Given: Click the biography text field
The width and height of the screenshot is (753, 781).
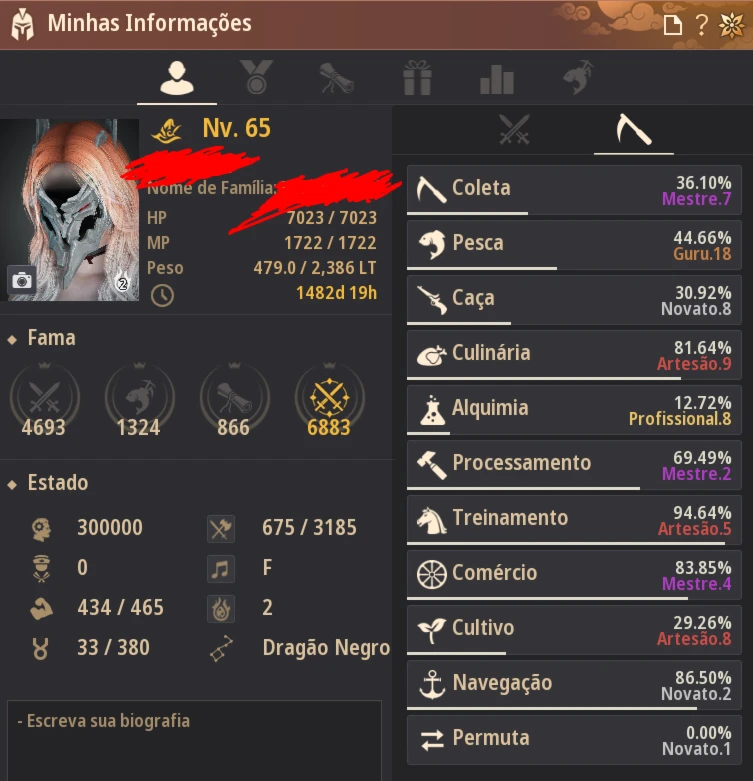Looking at the screenshot, I should coord(194,740).
